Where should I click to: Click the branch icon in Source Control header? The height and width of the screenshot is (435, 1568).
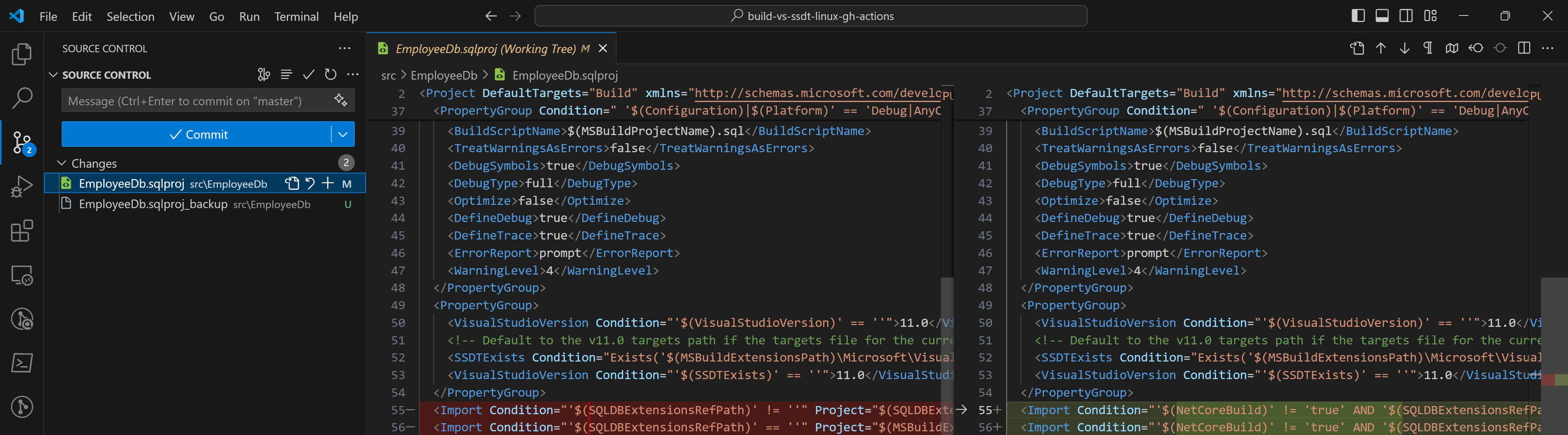263,74
